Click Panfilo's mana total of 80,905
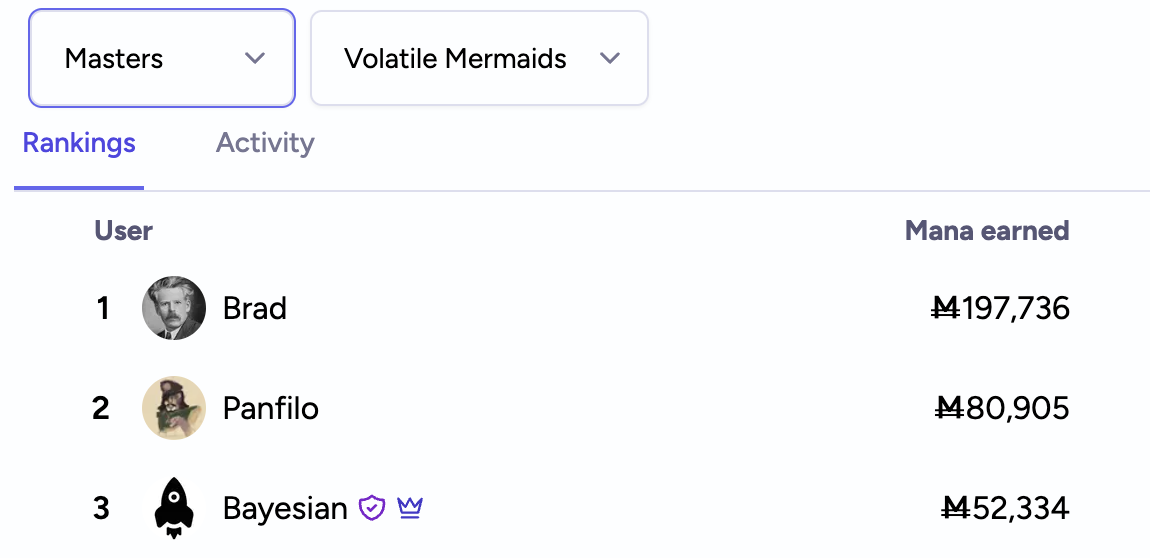 (1003, 408)
